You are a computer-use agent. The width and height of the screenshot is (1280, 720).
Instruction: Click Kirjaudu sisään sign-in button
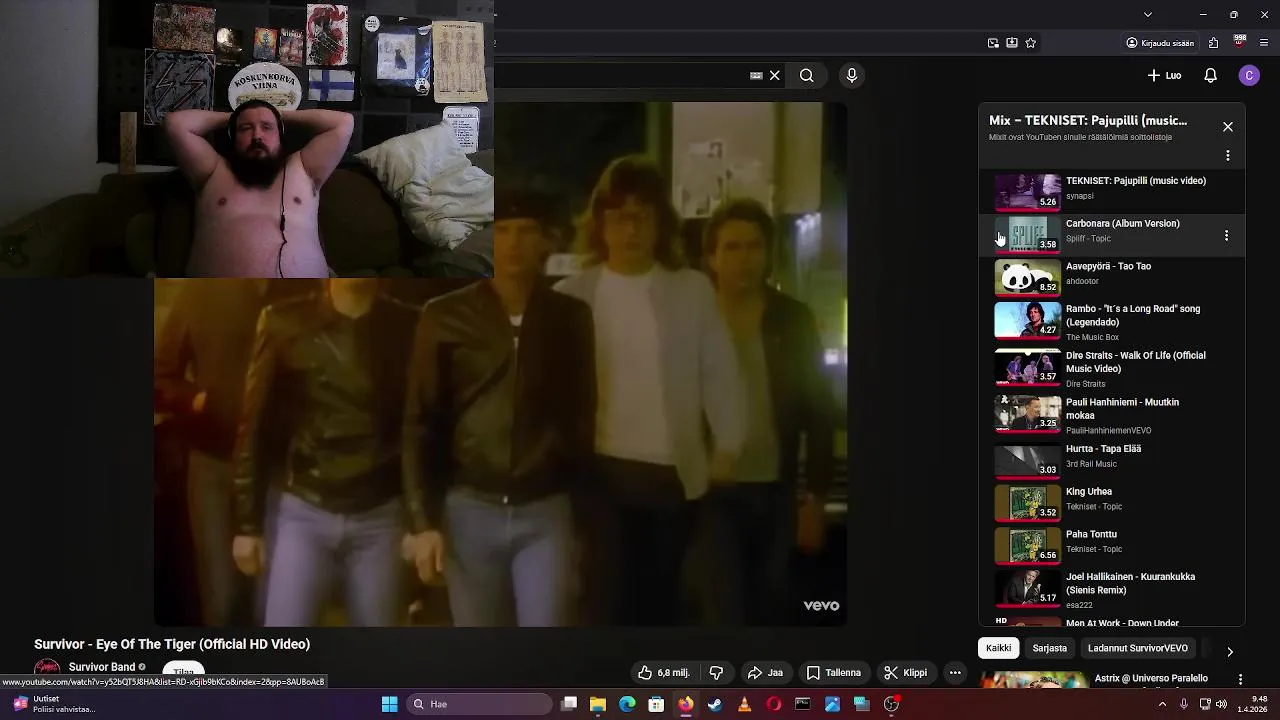1160,43
